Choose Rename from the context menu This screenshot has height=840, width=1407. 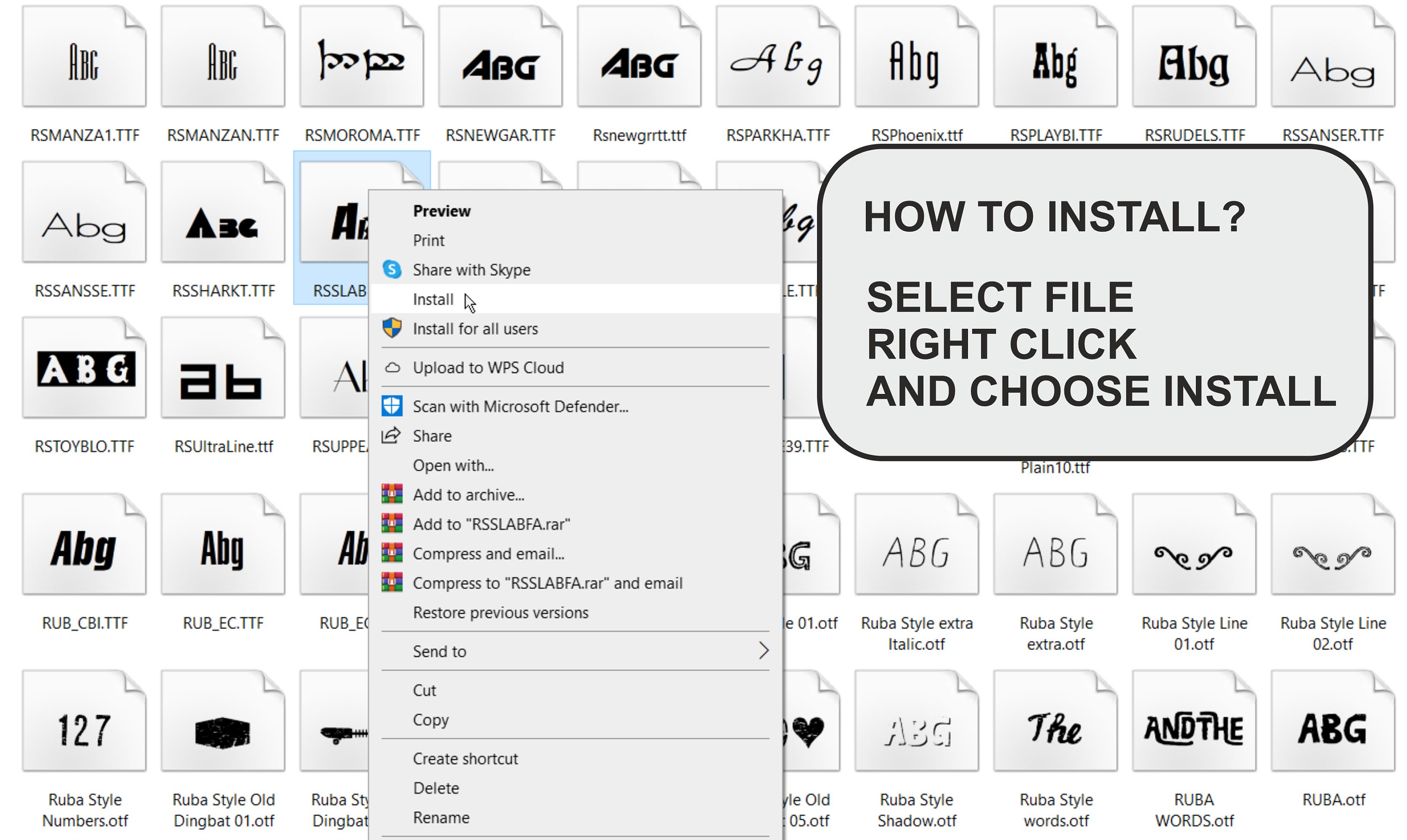(x=575, y=817)
